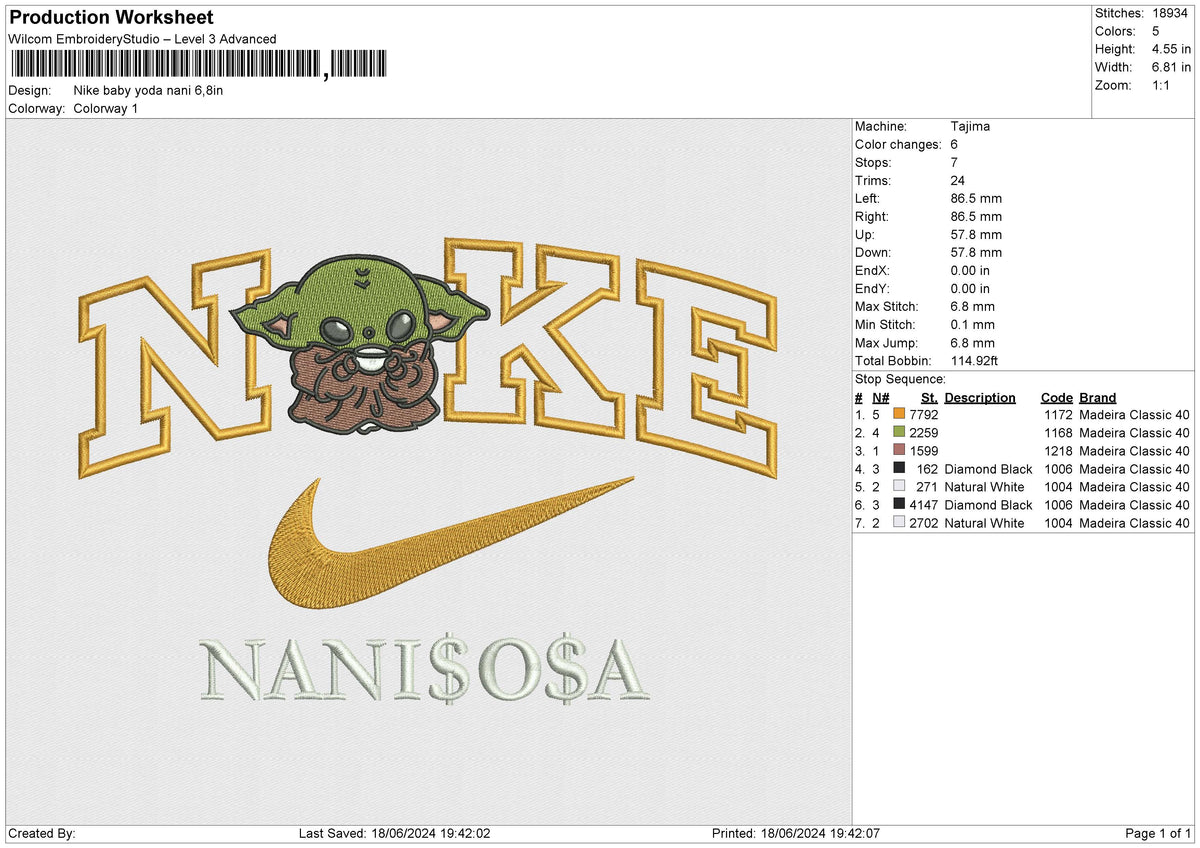
Task: Click the orange swatch for stop 1
Action: coord(899,415)
